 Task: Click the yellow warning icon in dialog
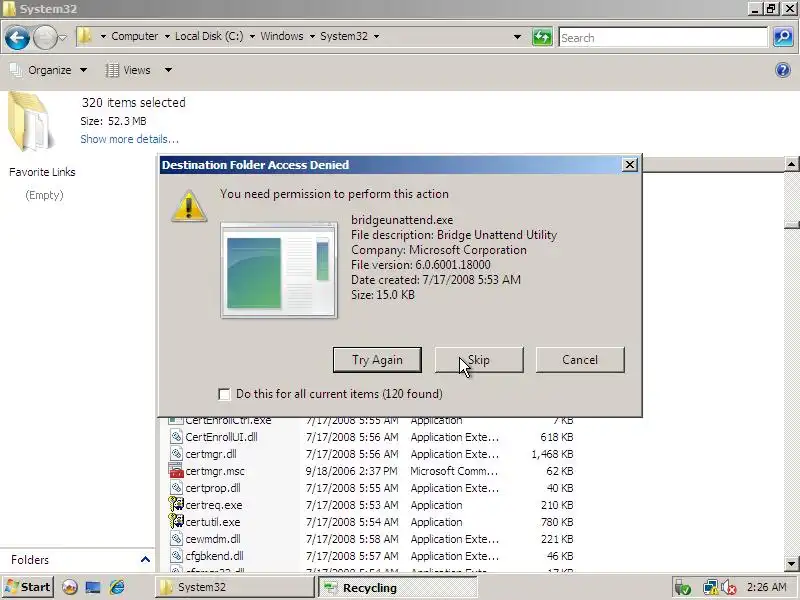(x=189, y=206)
